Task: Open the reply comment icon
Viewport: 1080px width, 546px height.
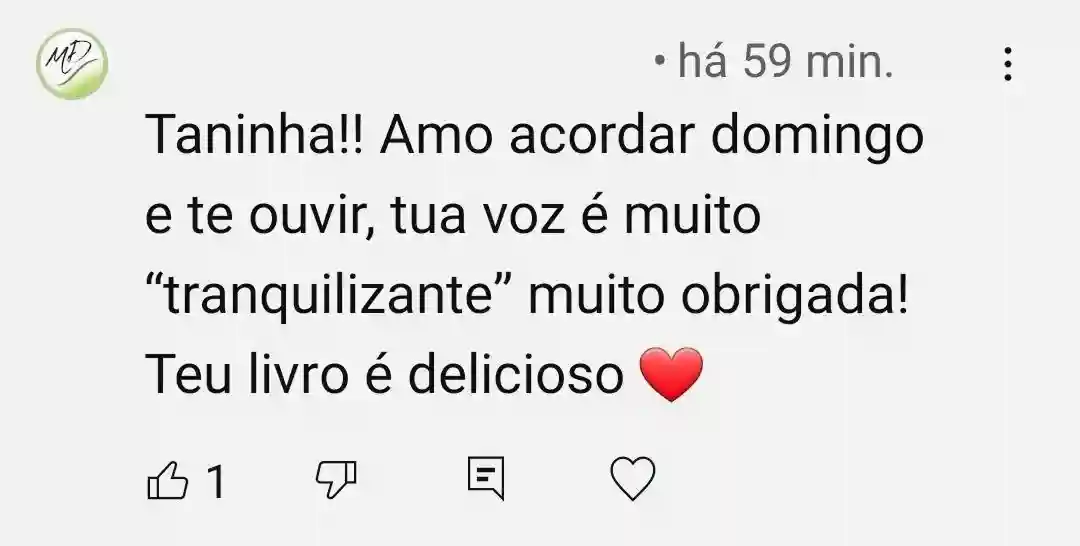Action: [486, 479]
